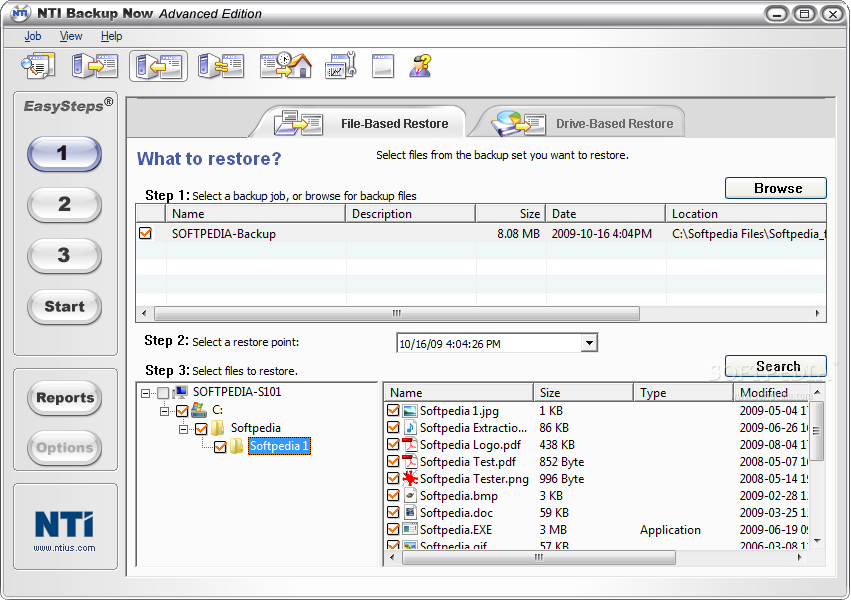Sort backup jobs by Name column header
The height and width of the screenshot is (601, 851).
256,214
